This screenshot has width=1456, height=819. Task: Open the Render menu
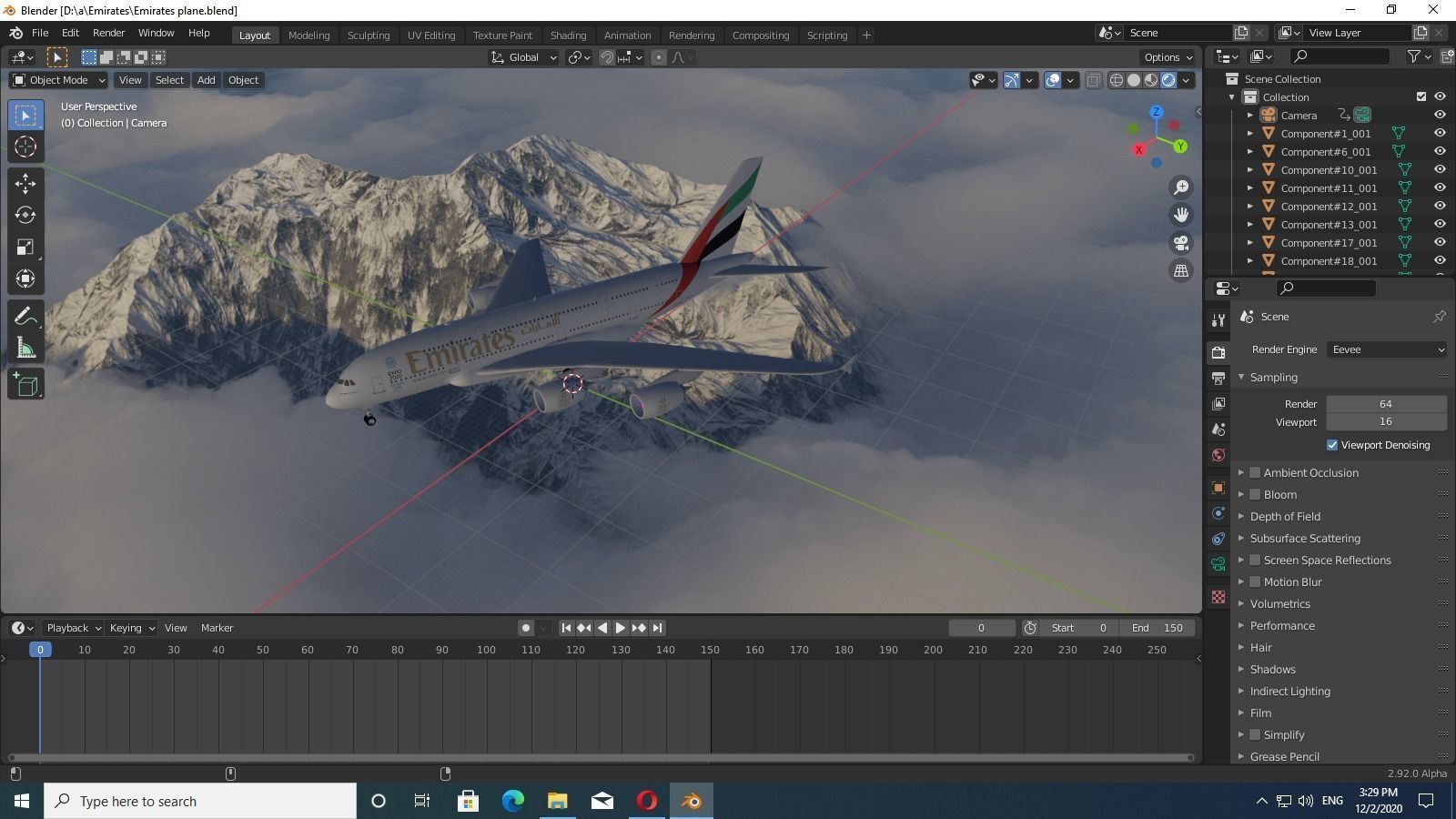point(108,33)
